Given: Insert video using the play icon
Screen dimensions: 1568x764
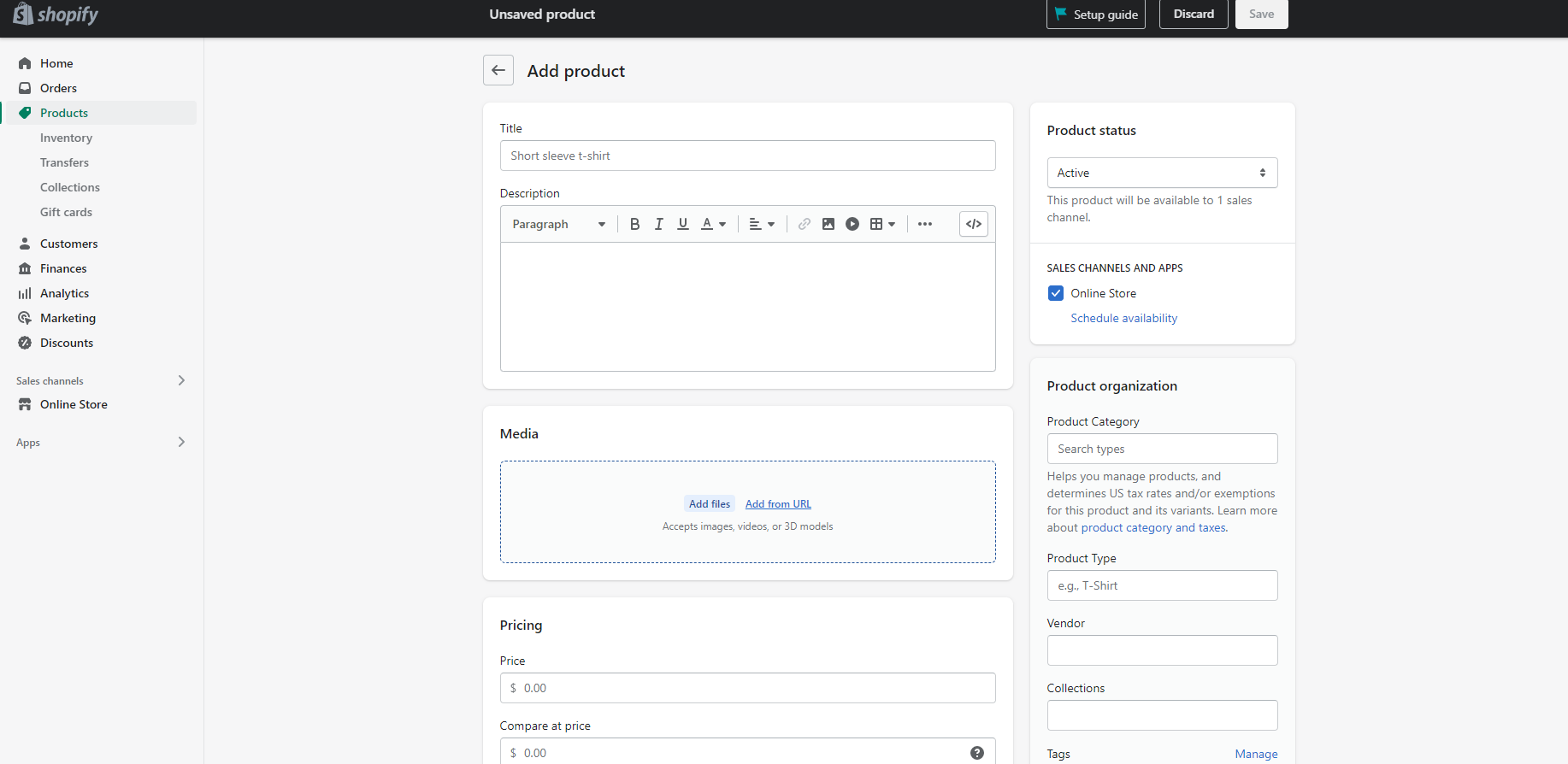Looking at the screenshot, I should click(852, 224).
